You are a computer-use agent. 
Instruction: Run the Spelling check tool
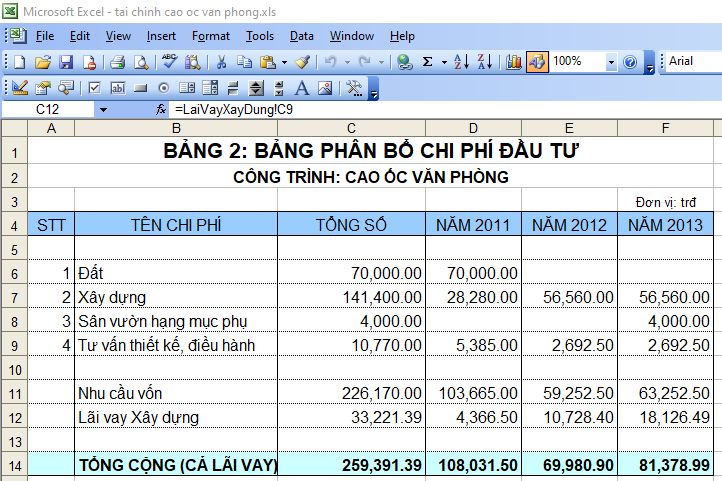(170, 62)
